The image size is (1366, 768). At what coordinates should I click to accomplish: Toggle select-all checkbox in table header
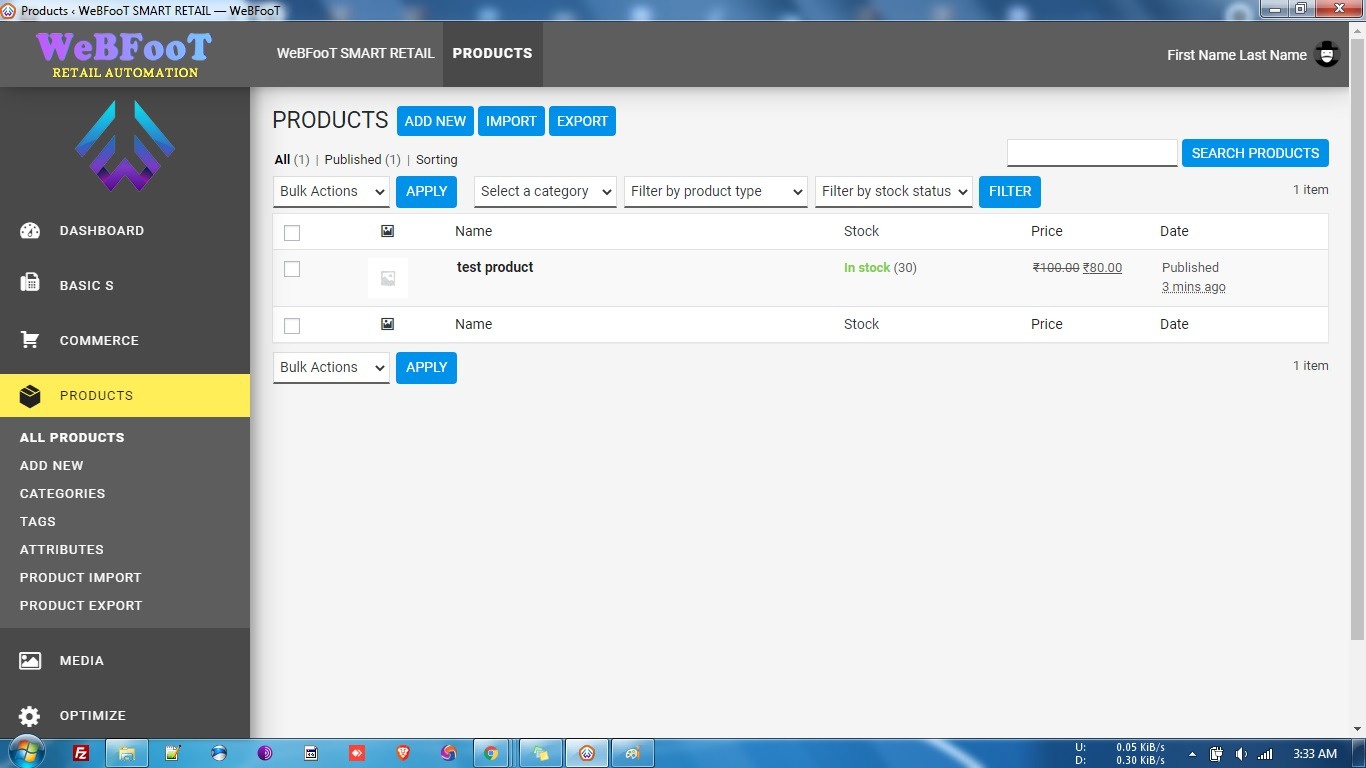(x=292, y=233)
